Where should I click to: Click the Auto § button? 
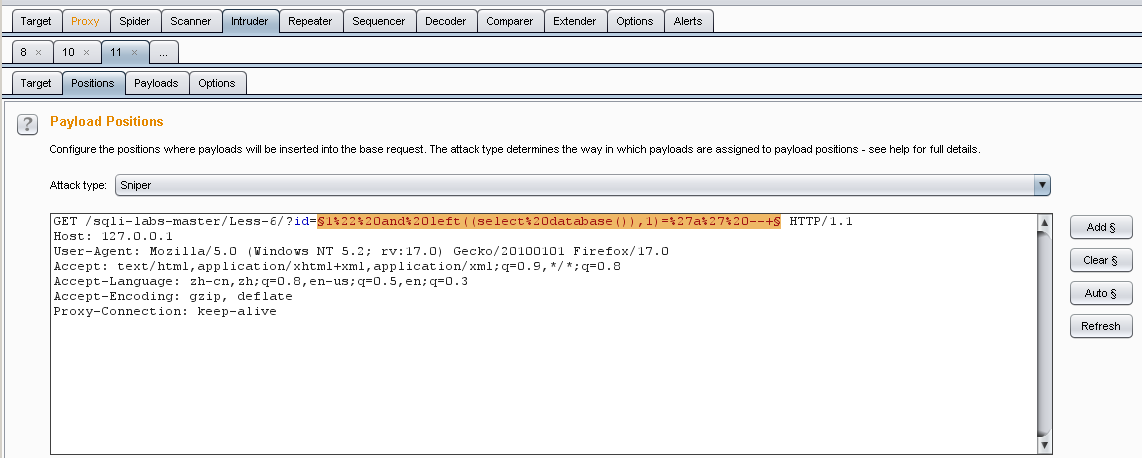tap(1101, 293)
